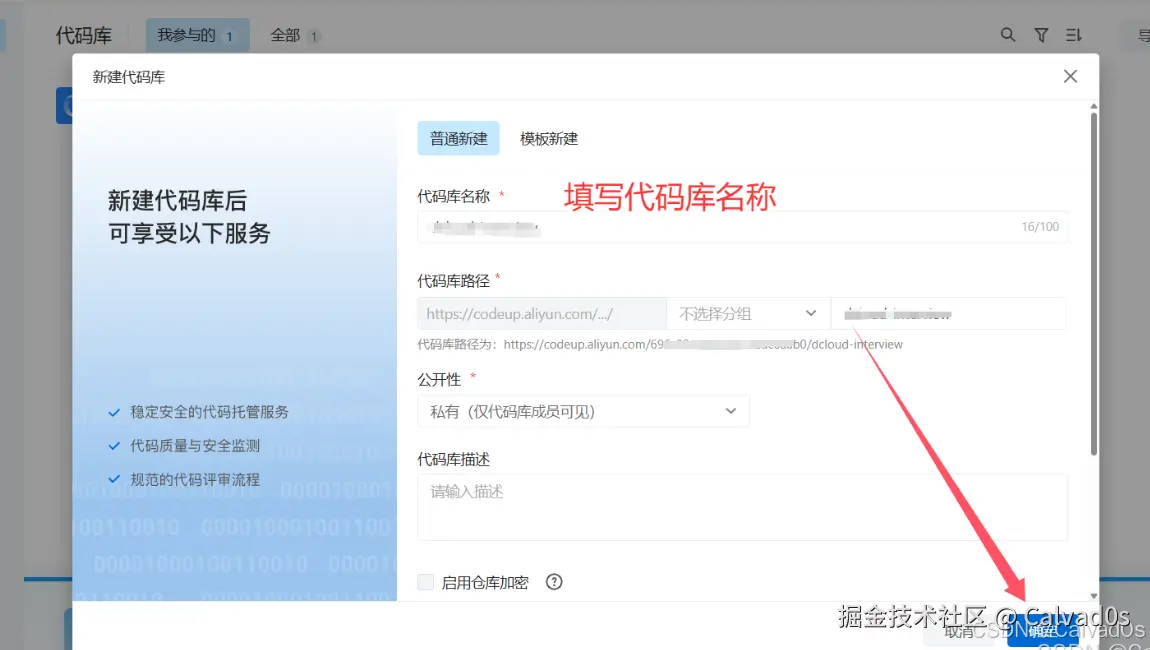The width and height of the screenshot is (1150, 650).
Task: Open the sort order icon
Action: pyautogui.click(x=1073, y=35)
